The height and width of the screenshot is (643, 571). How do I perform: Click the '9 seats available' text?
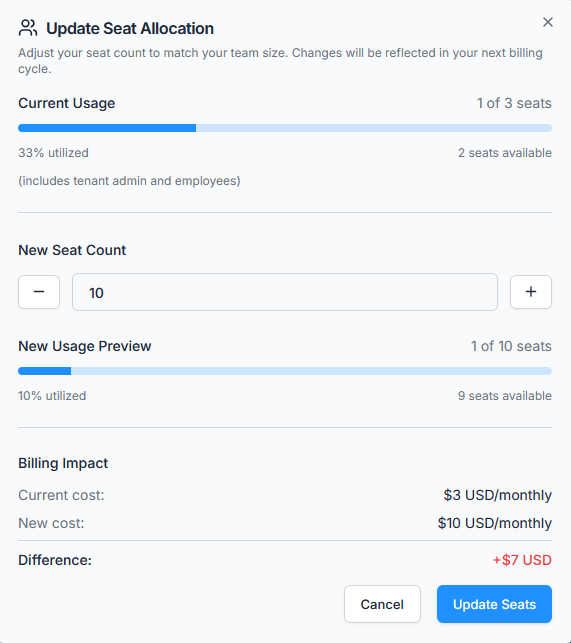505,396
